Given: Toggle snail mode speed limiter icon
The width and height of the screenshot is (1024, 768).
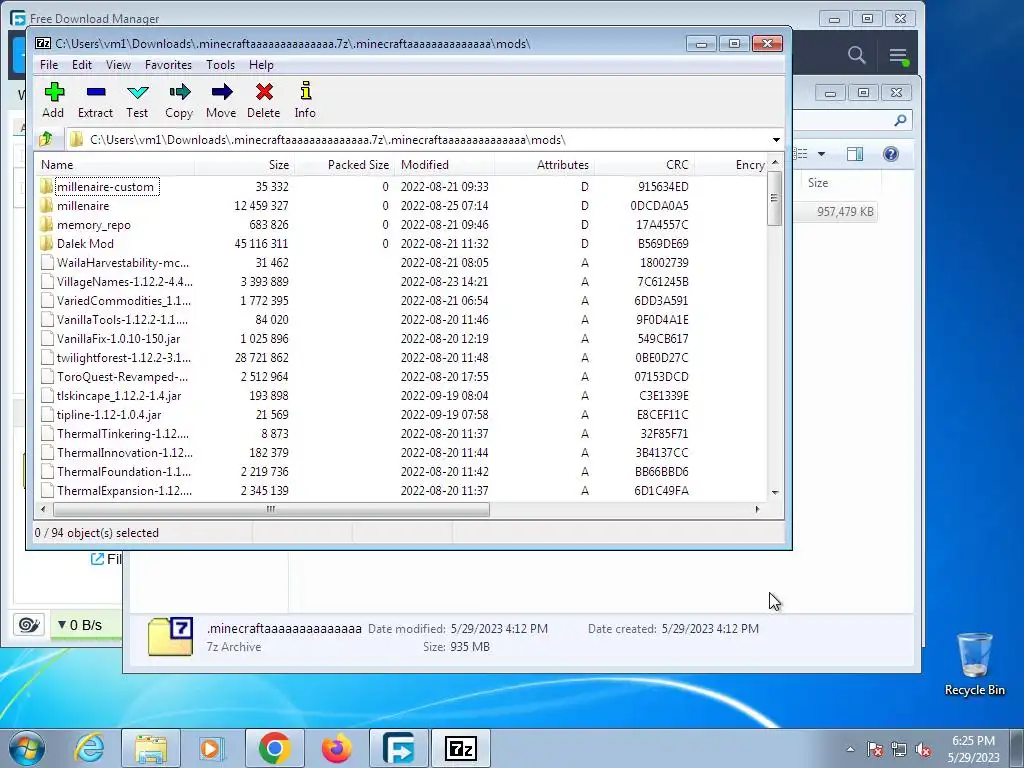Looking at the screenshot, I should 29,625.
